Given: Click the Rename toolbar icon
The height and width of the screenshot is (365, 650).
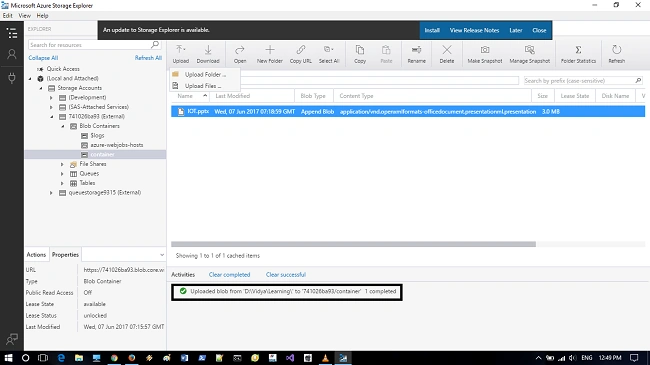Looking at the screenshot, I should (416, 54).
